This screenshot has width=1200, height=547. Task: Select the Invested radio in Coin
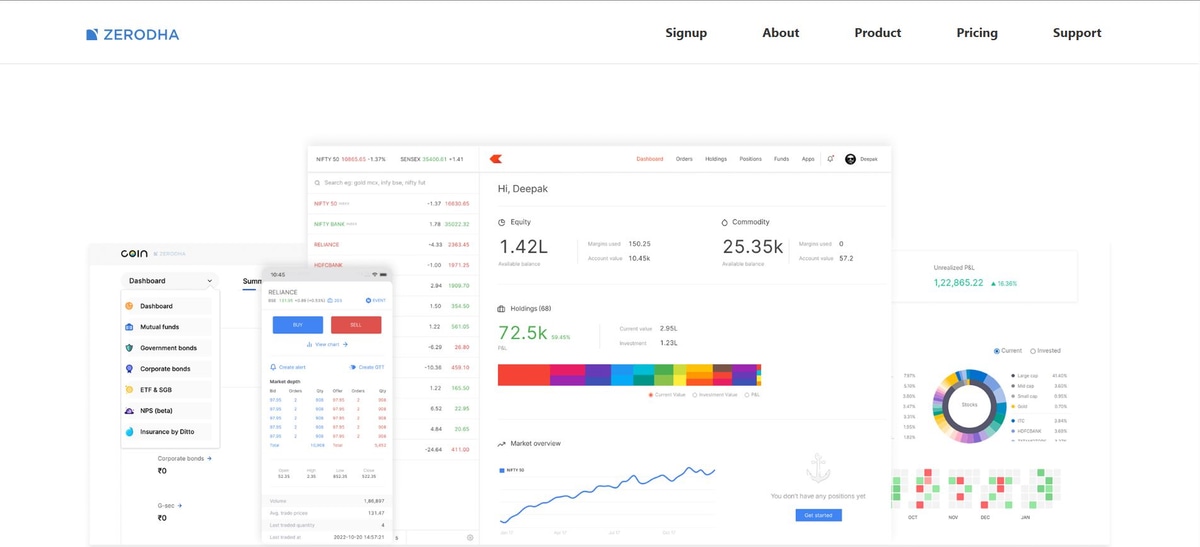1033,351
